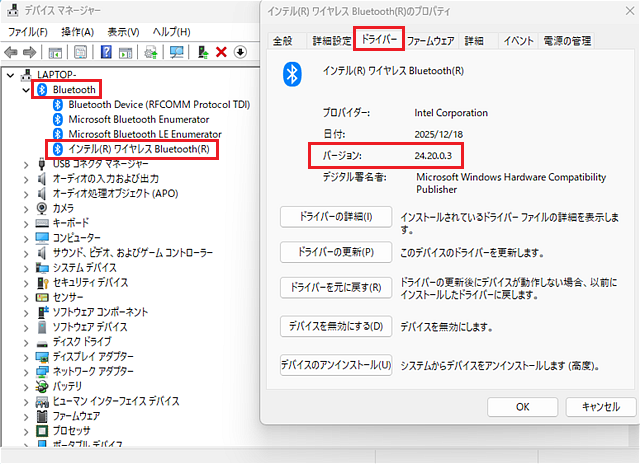Viewport: 640px width, 464px height.
Task: Click the gear with green arrow driver icon
Action: [151, 52]
